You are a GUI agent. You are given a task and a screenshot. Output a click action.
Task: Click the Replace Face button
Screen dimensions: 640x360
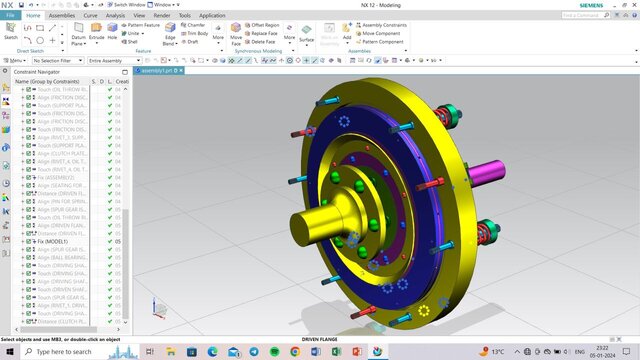click(261, 33)
